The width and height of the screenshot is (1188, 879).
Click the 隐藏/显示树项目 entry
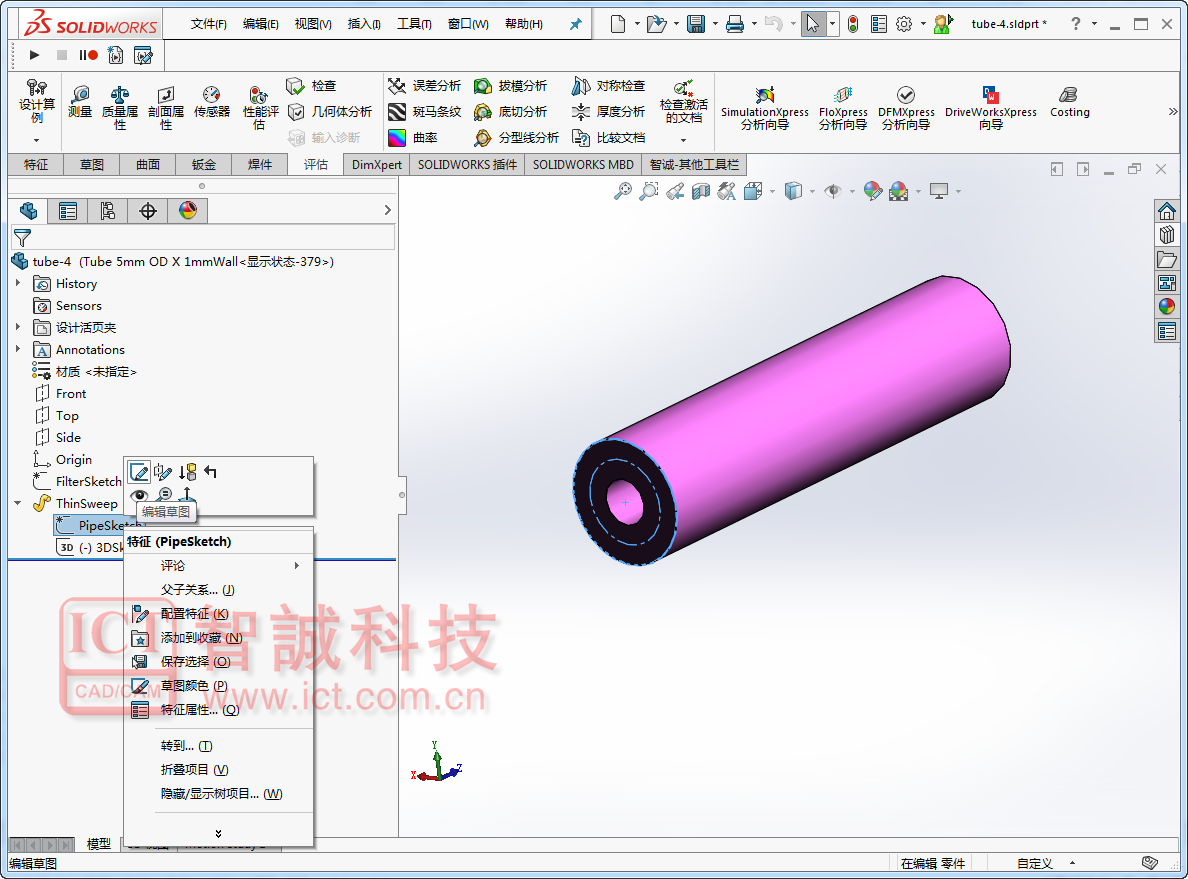point(218,794)
